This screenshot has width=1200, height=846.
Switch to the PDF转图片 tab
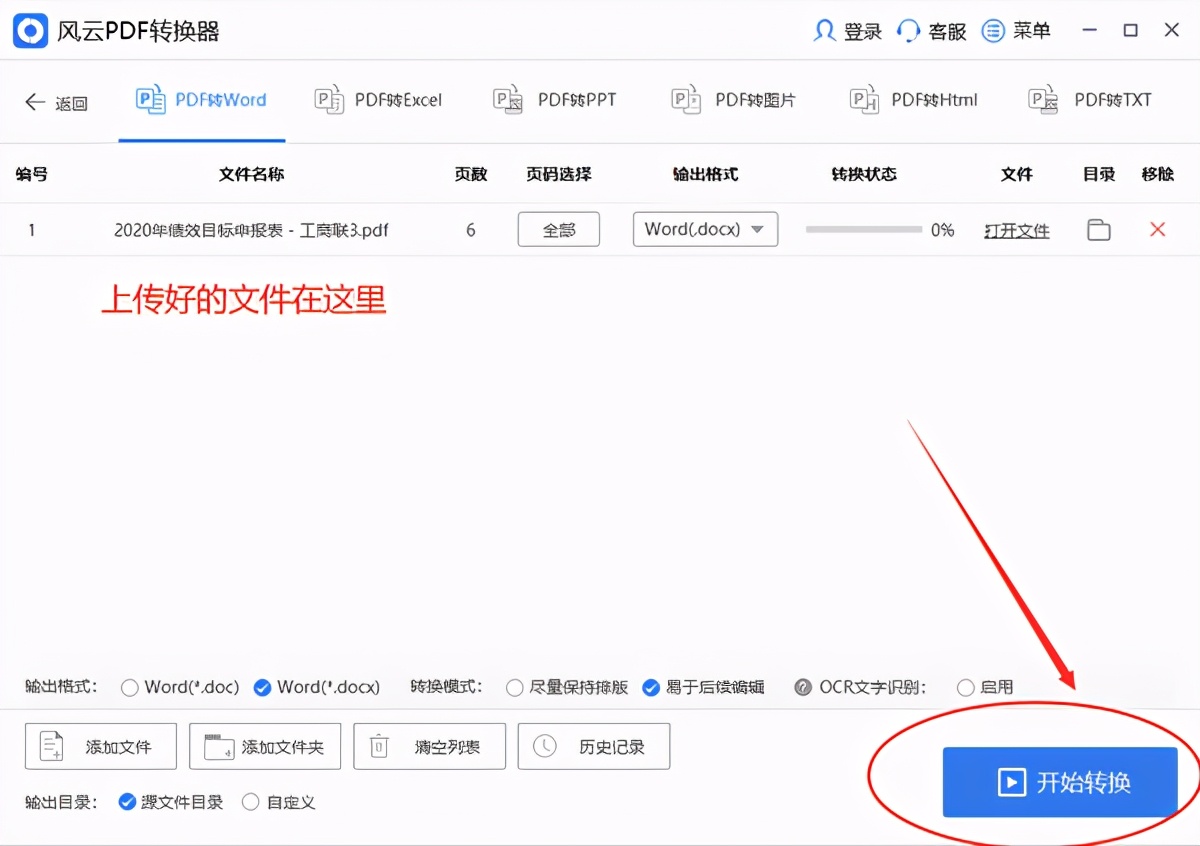(733, 99)
